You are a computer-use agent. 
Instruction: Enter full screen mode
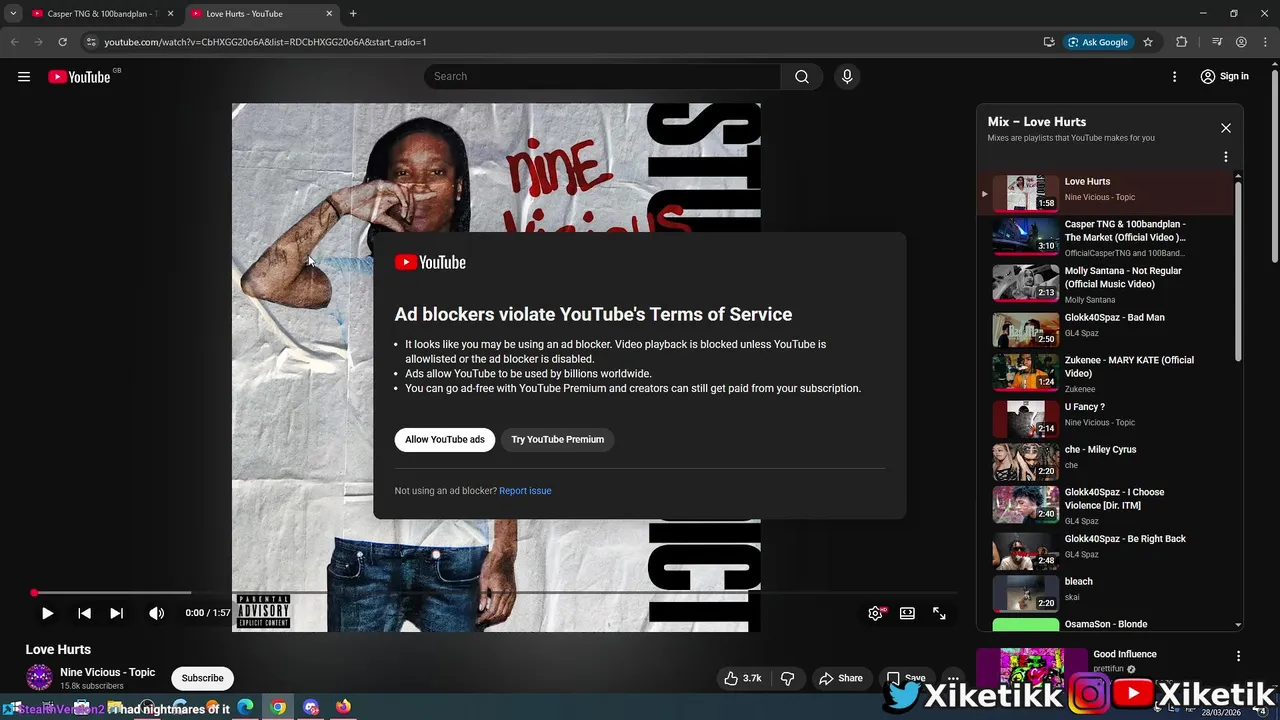(x=939, y=613)
